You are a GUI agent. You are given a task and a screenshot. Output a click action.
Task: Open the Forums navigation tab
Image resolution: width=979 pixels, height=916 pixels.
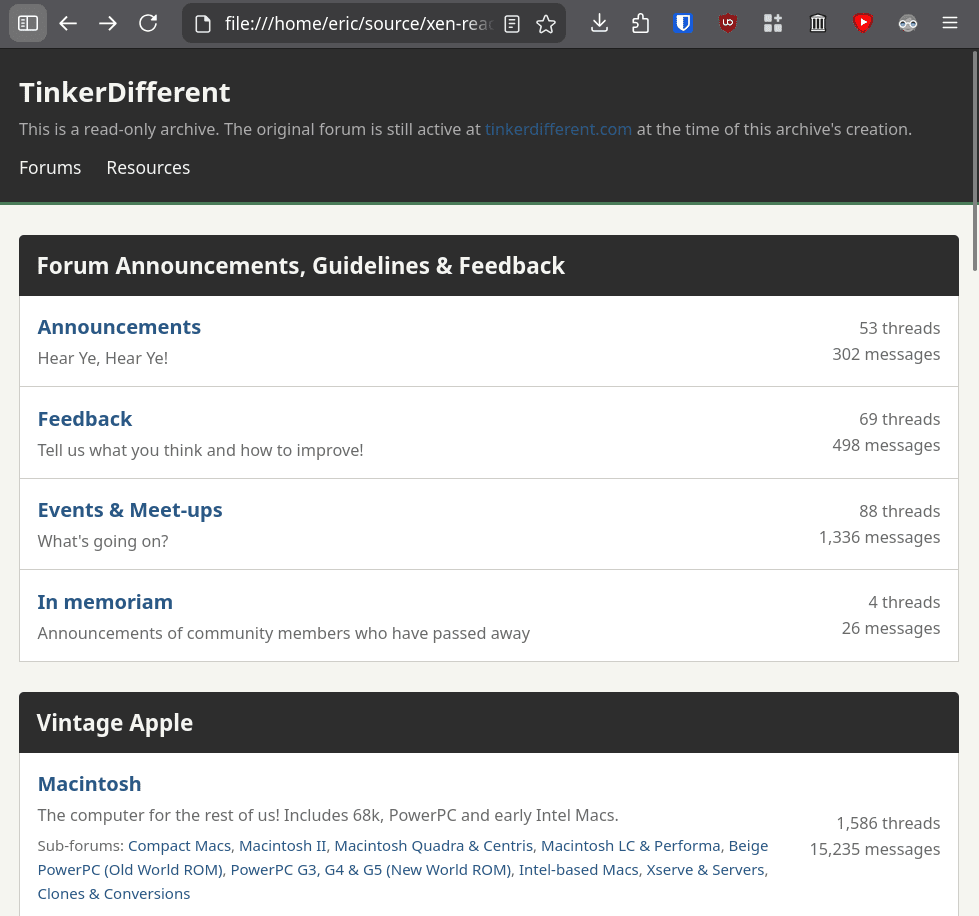coord(50,168)
